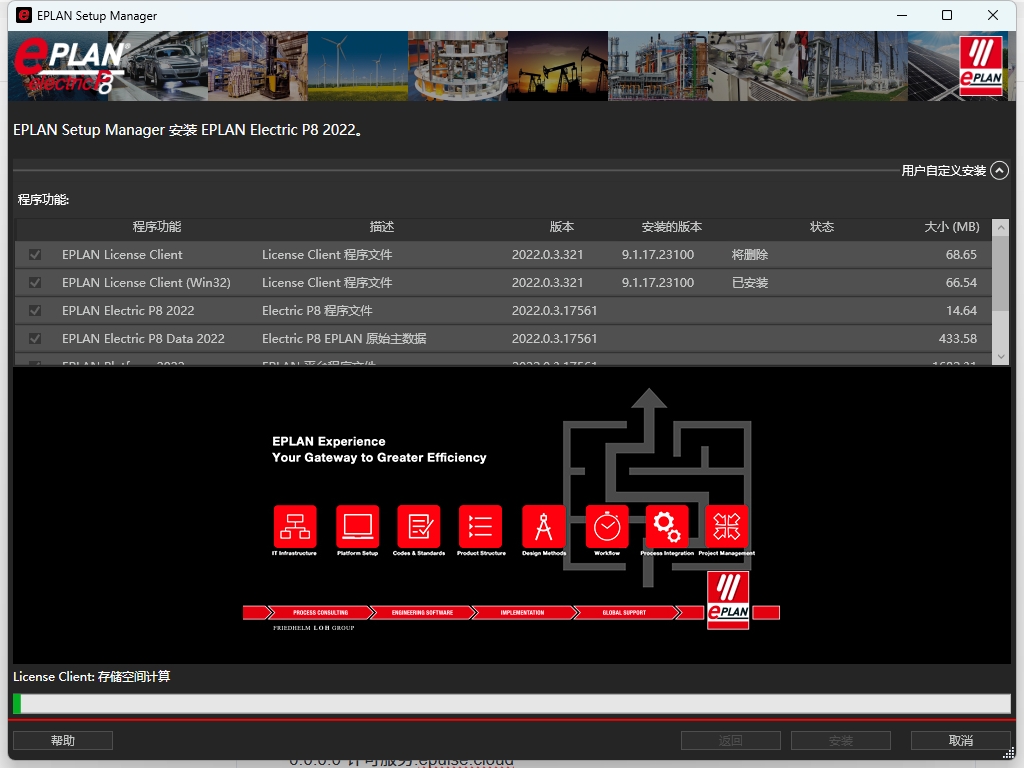The image size is (1024, 768).
Task: Click the installation progress bar
Action: (x=511, y=704)
